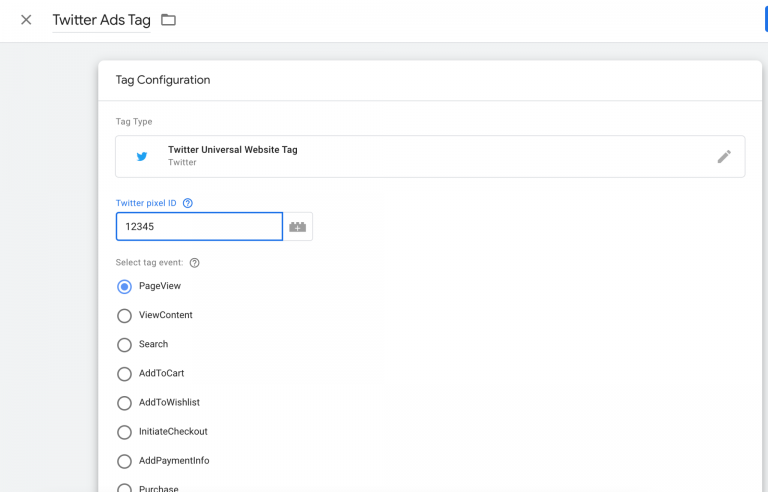Select the PageView radio button

[x=124, y=286]
